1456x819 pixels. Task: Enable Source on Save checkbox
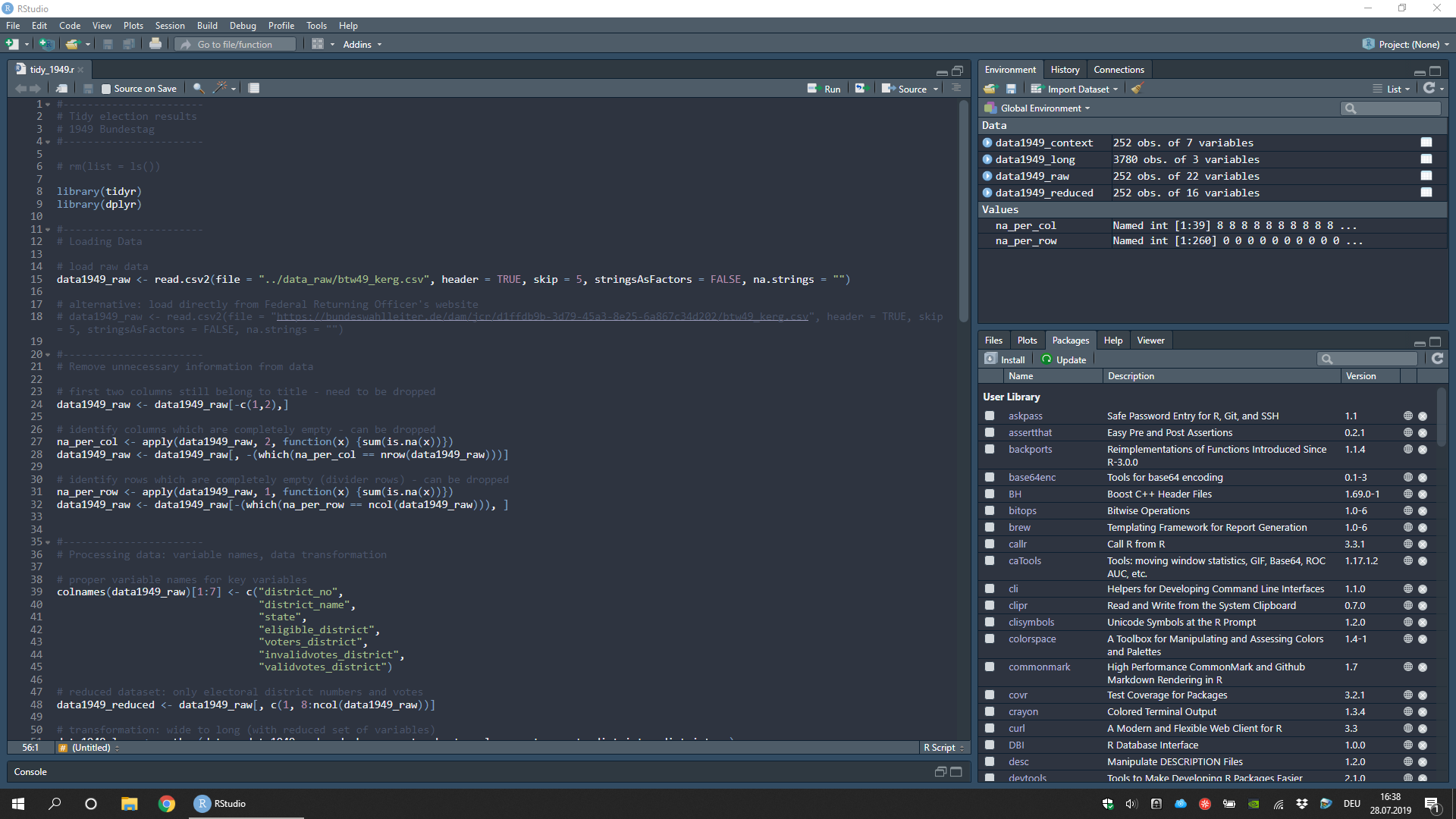coord(106,89)
